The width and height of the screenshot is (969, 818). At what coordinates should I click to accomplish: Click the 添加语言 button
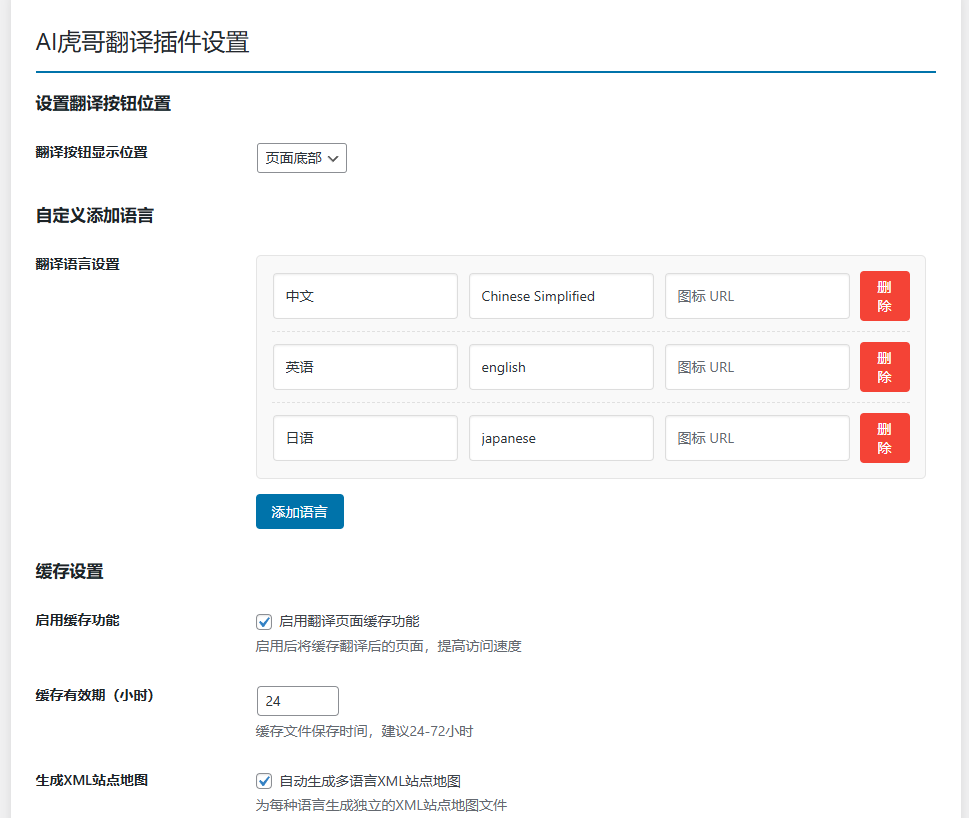299,510
